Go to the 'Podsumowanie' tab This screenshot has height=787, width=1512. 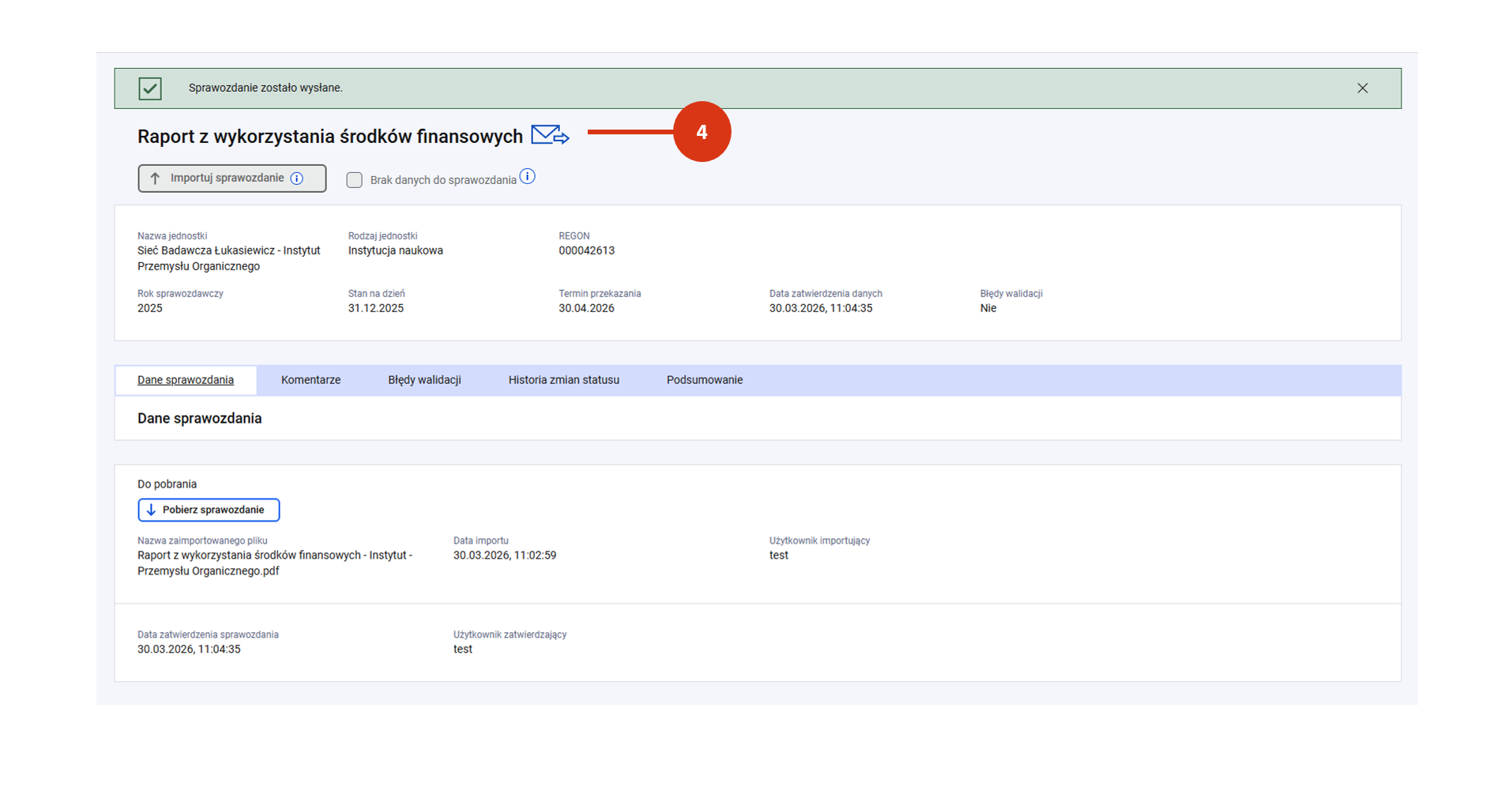point(704,380)
